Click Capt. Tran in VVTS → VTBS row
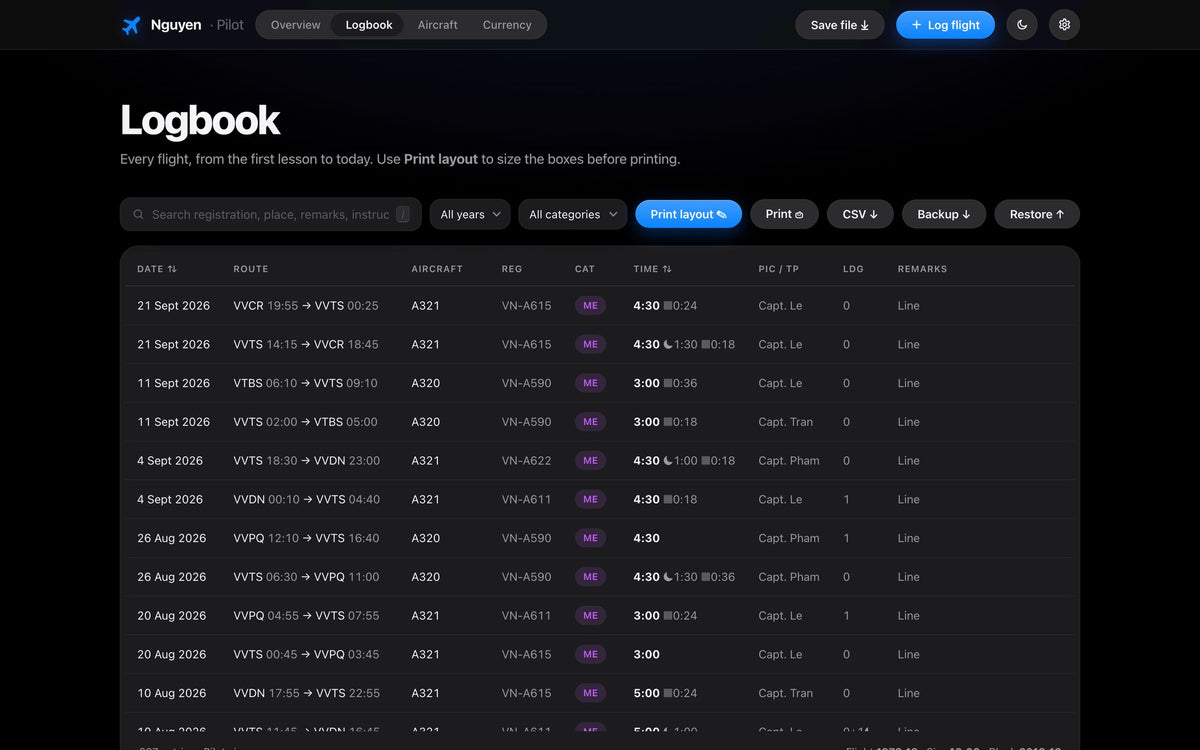Image resolution: width=1200 pixels, height=750 pixels. point(786,422)
